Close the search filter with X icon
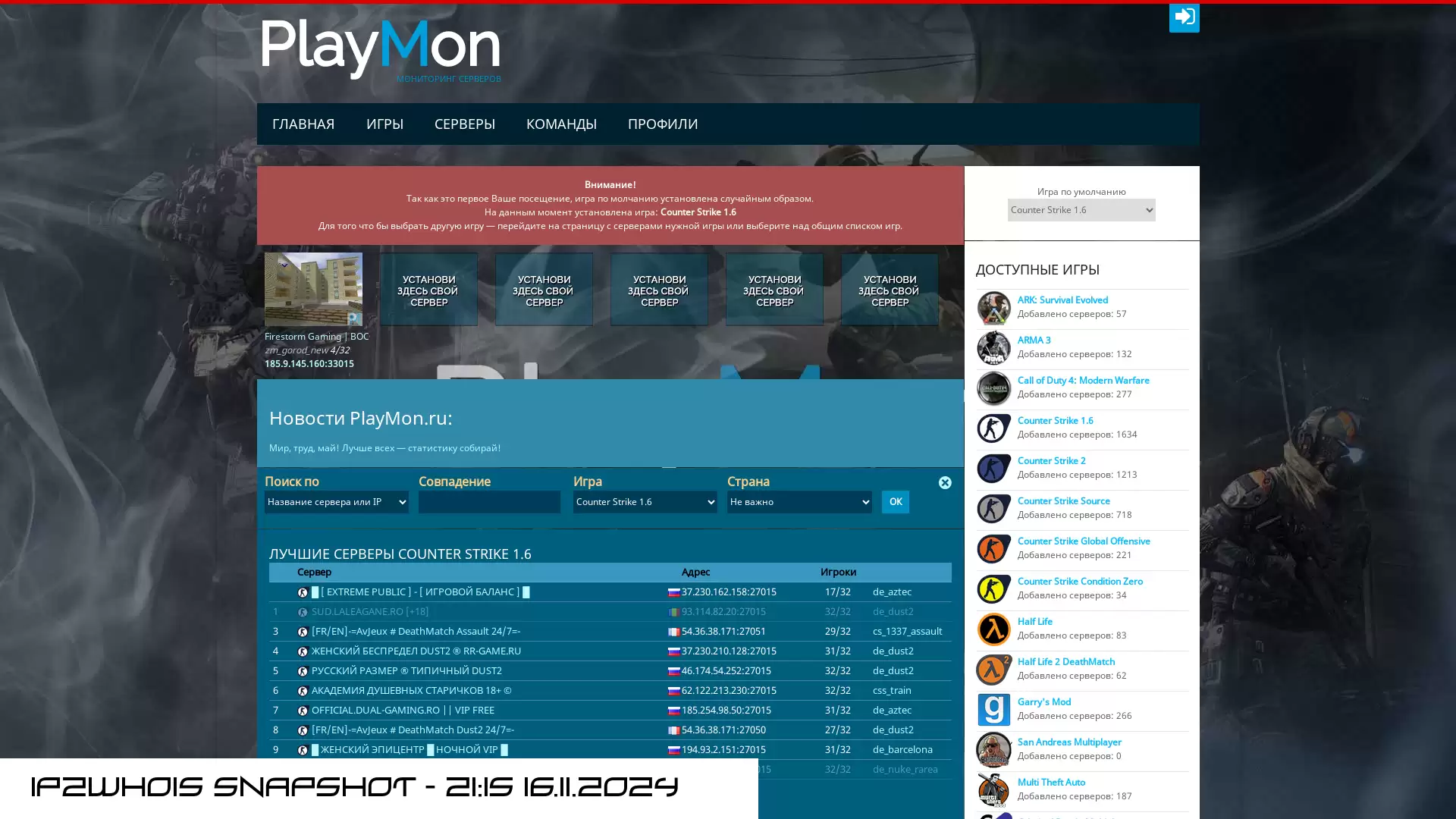1456x819 pixels. coord(945,483)
